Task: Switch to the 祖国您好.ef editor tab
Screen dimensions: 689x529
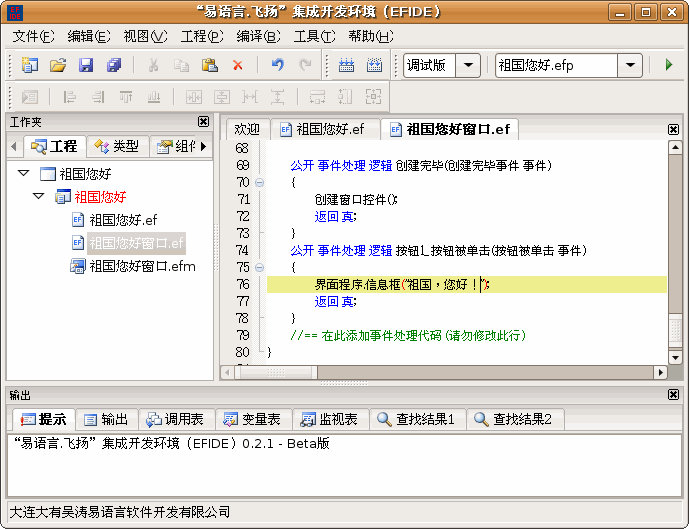Action: click(x=321, y=129)
